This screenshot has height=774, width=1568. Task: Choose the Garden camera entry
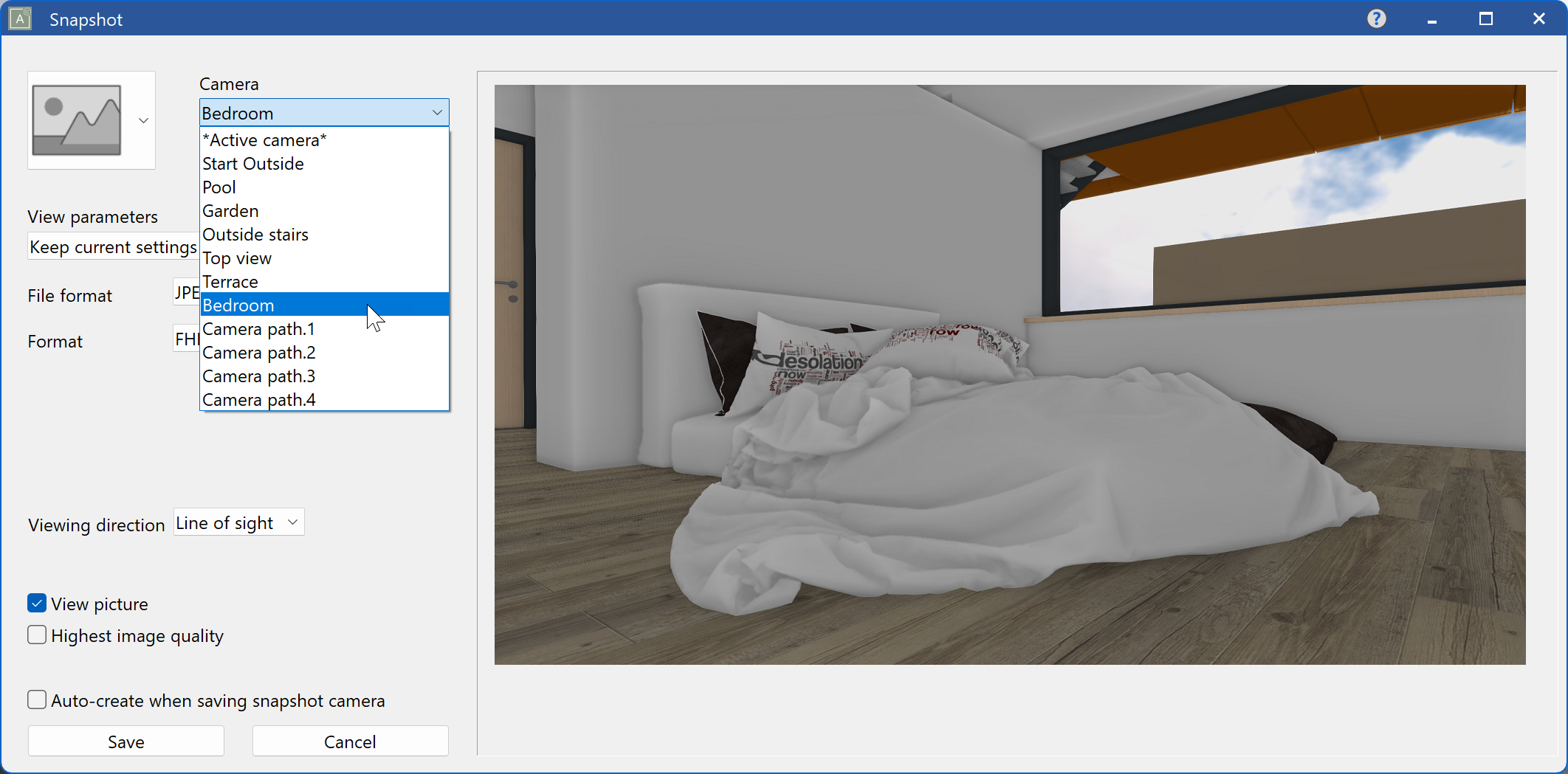tap(230, 210)
